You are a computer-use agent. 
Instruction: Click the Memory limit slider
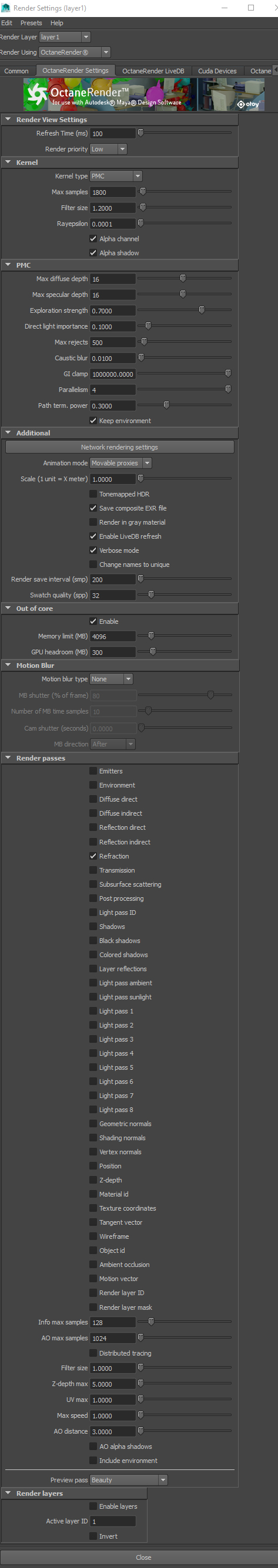[185, 636]
